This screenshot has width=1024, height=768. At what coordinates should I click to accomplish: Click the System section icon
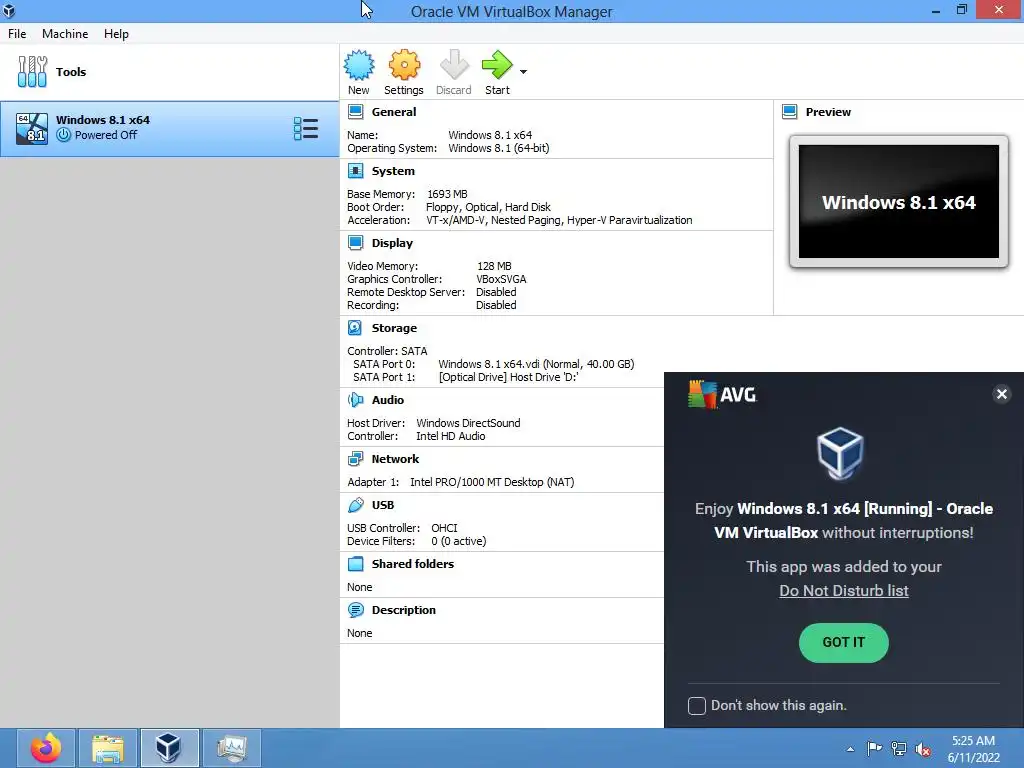coord(355,171)
